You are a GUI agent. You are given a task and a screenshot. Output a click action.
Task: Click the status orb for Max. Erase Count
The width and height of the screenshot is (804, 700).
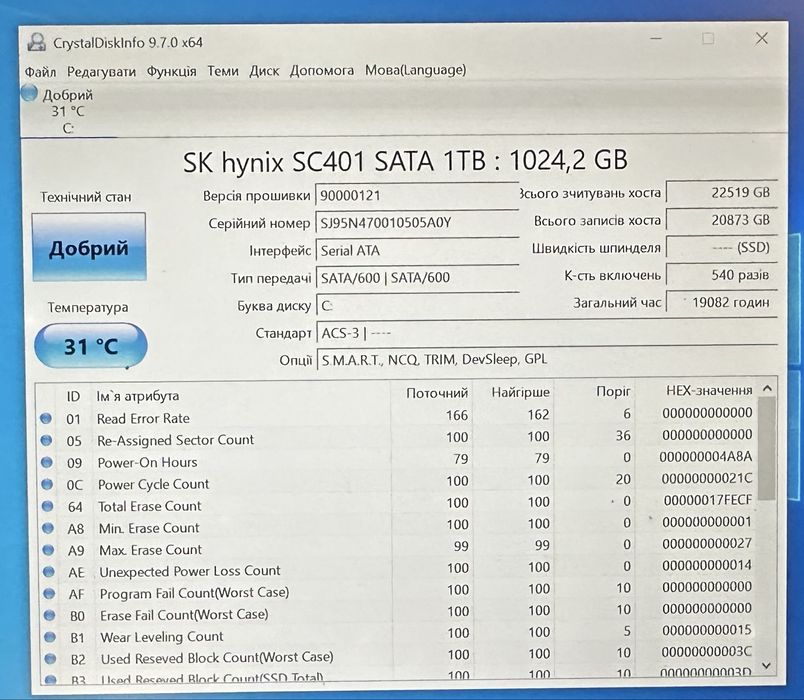48,550
